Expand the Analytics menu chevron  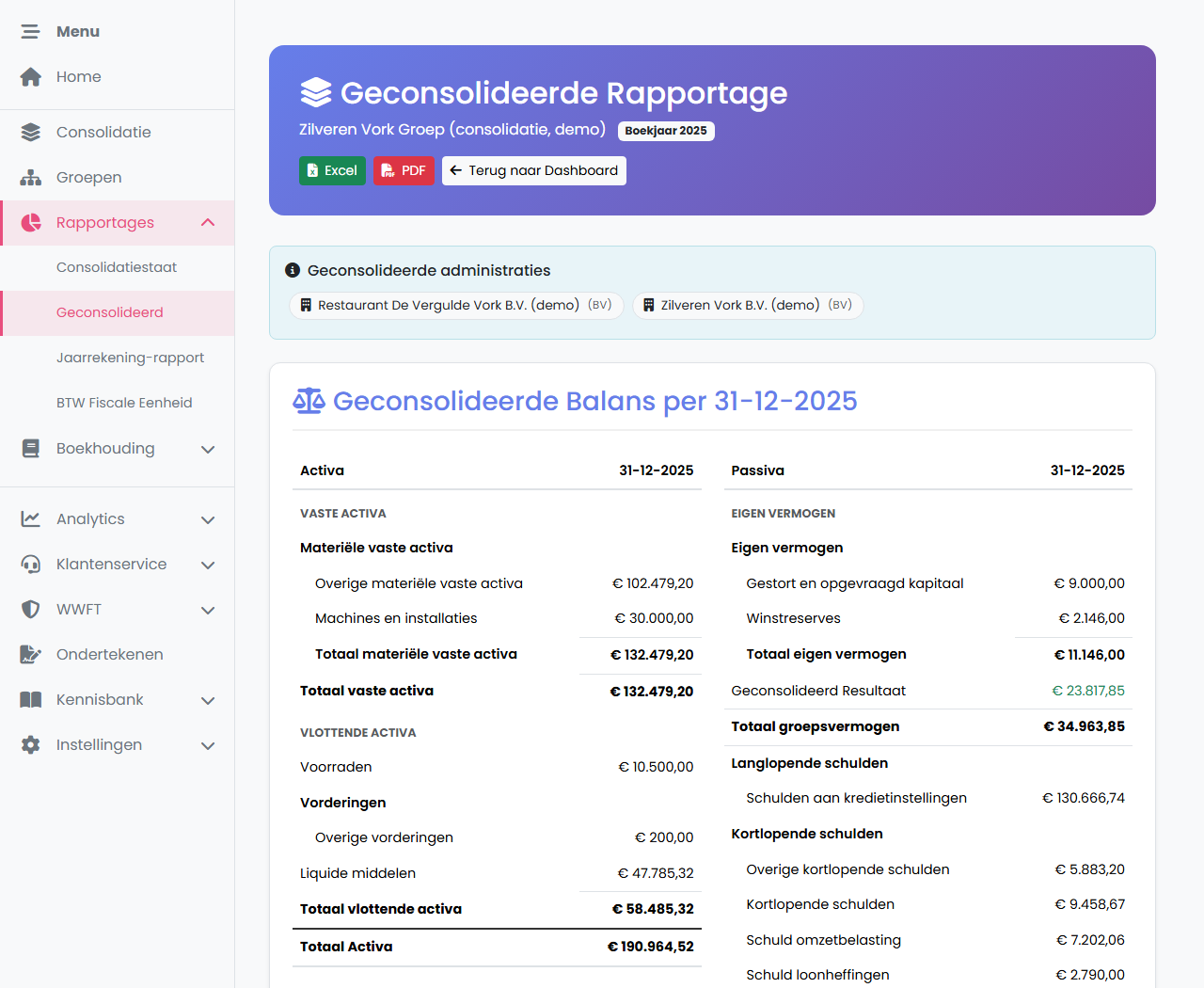208,519
